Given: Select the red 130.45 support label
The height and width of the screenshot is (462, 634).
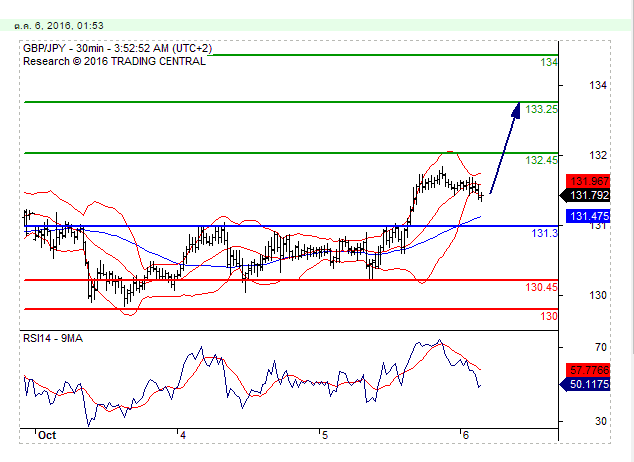Looking at the screenshot, I should coord(541,287).
